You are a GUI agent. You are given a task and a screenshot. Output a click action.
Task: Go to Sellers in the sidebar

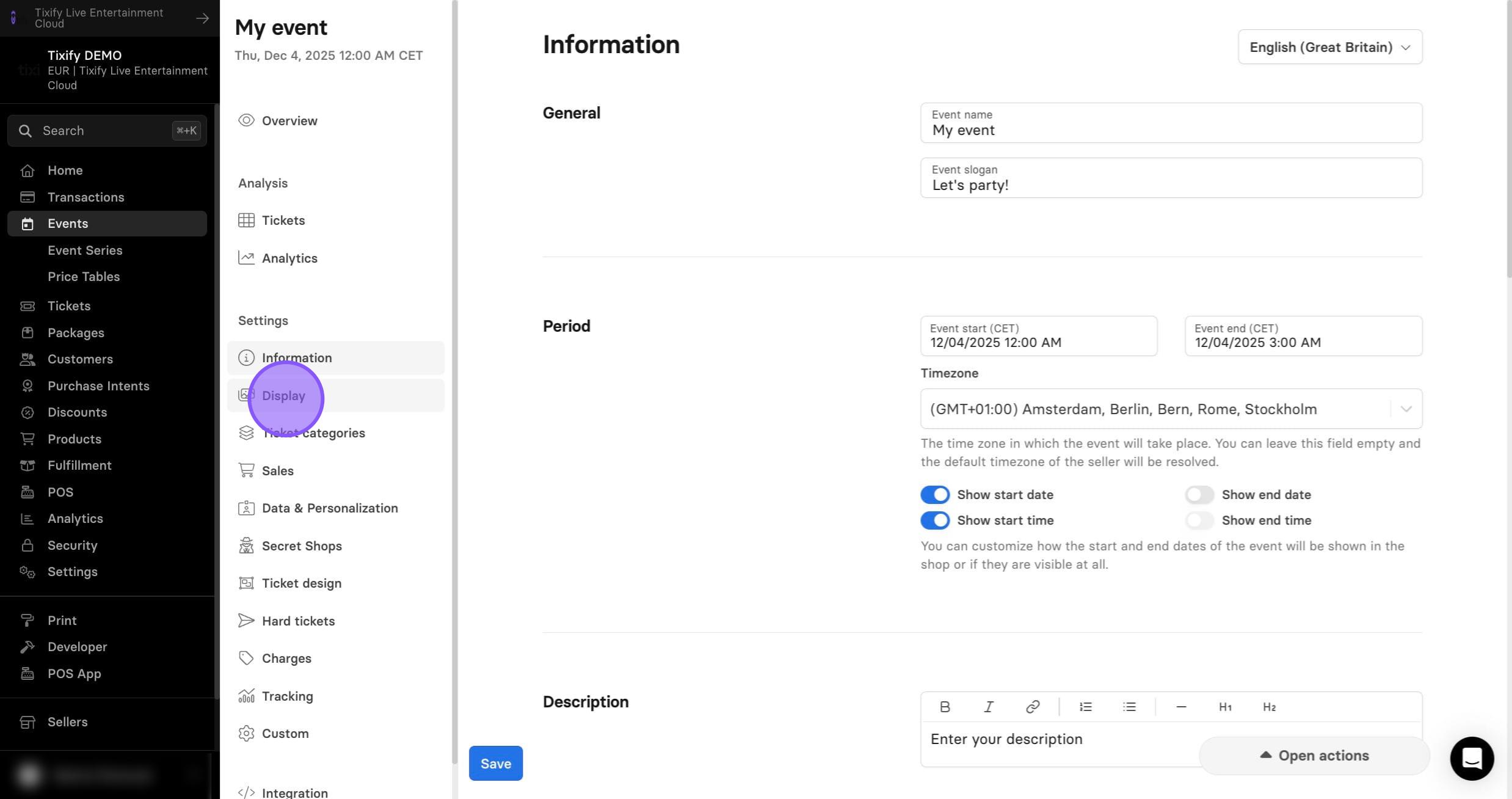[x=107, y=721]
